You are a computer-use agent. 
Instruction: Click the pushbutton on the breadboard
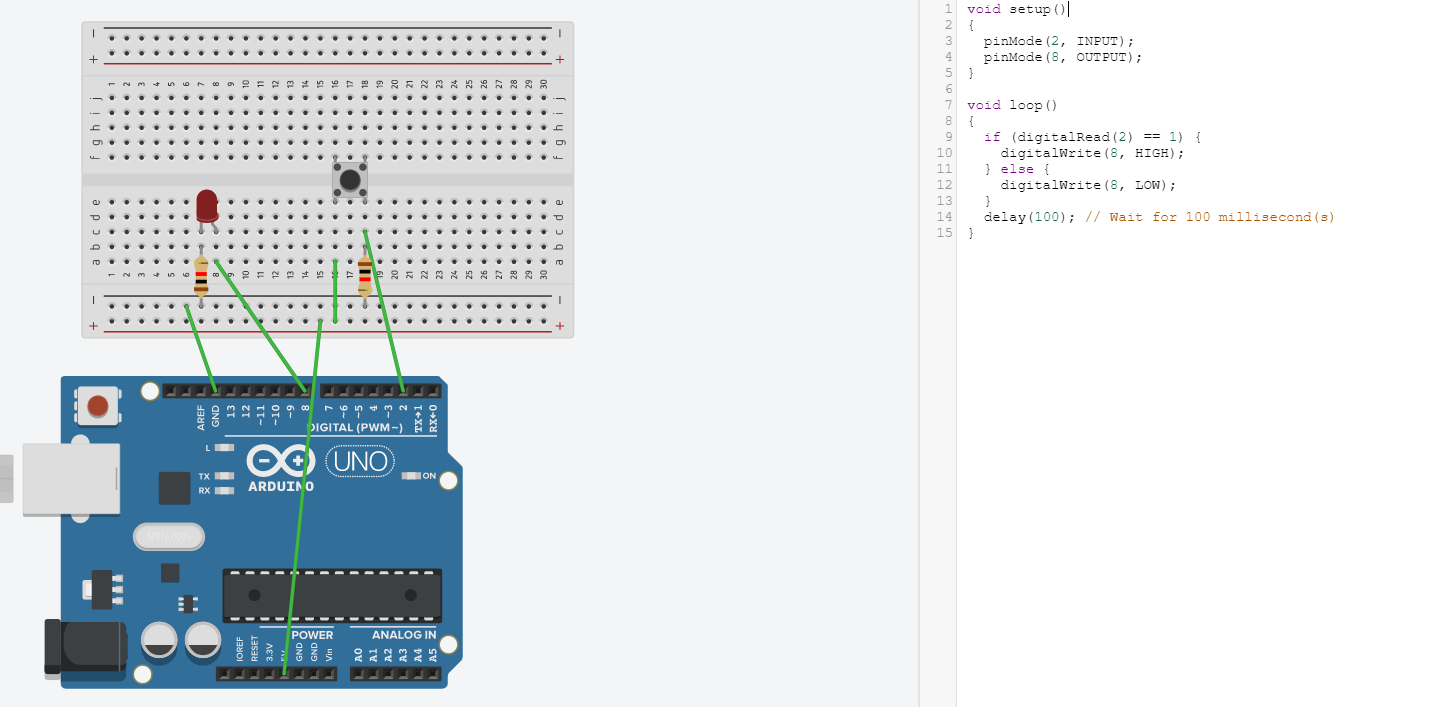pos(350,180)
